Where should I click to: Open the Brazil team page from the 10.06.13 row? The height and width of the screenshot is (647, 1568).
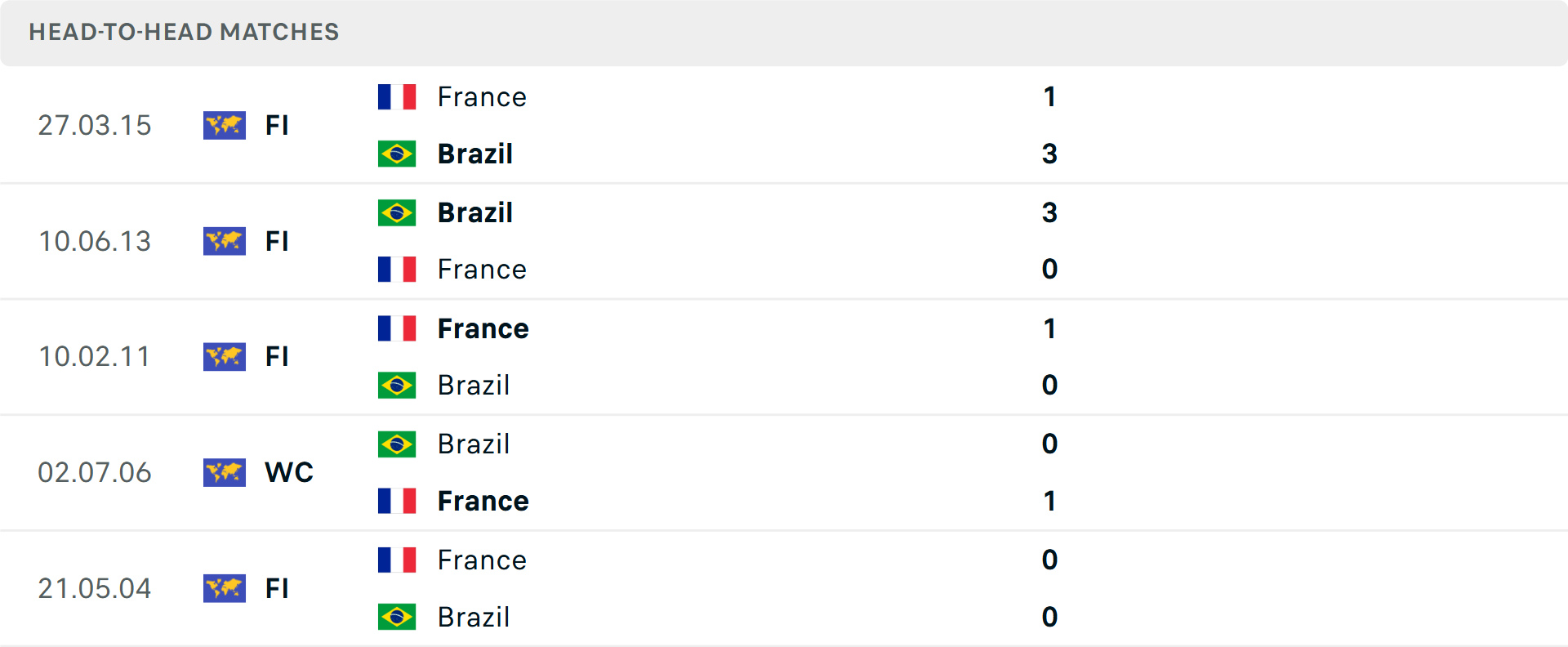474,212
